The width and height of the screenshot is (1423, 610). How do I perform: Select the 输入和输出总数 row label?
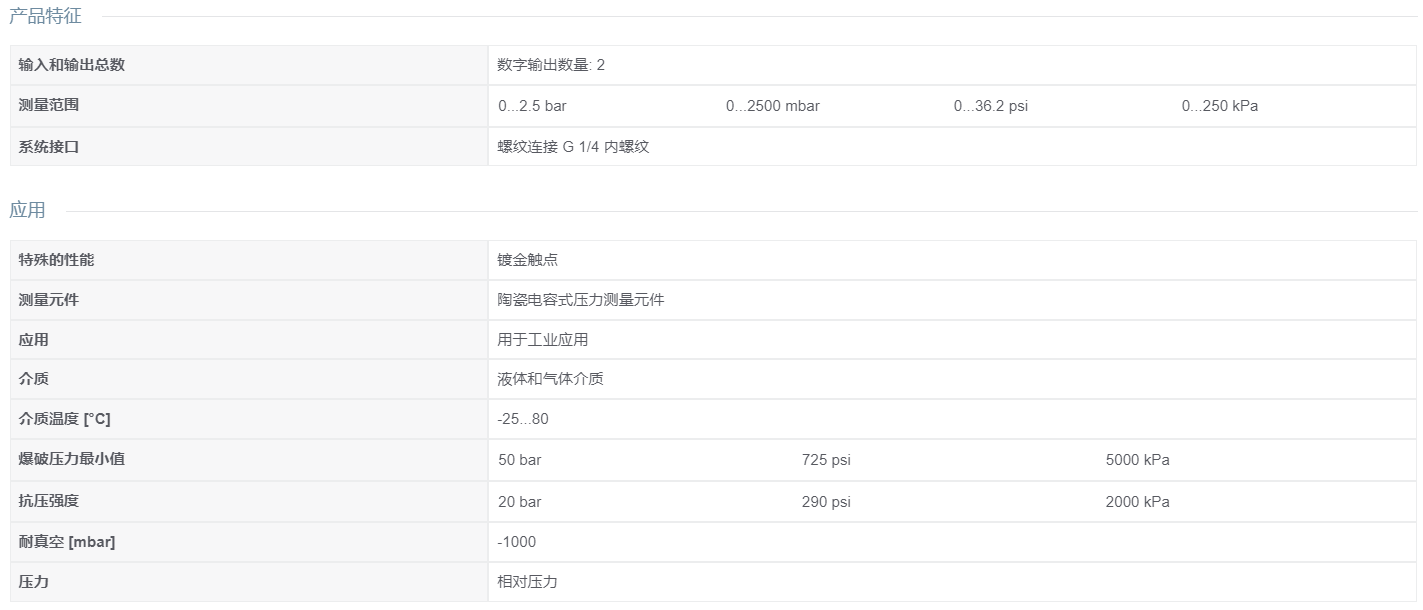pyautogui.click(x=72, y=65)
